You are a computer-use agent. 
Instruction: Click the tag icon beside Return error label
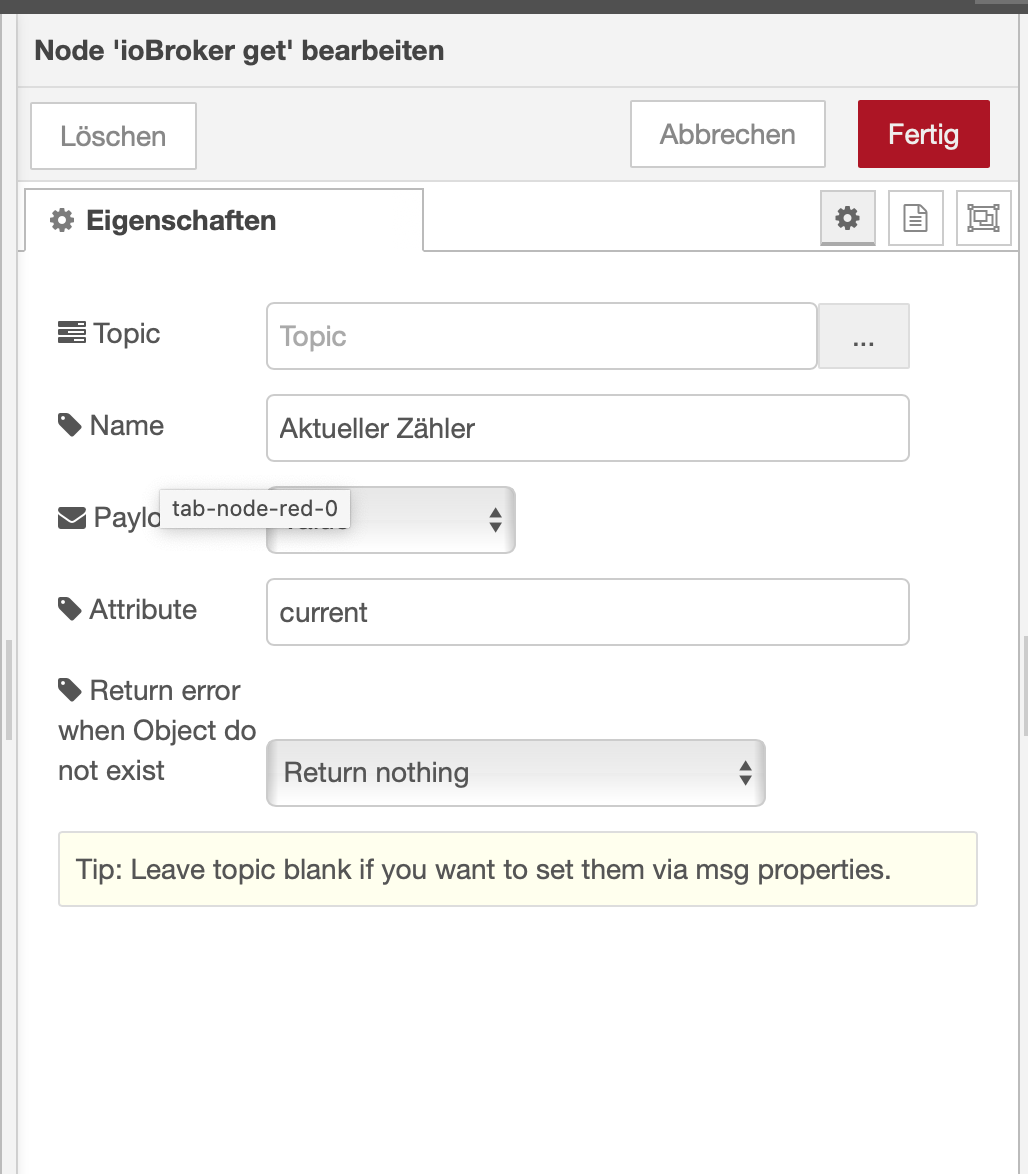70,690
